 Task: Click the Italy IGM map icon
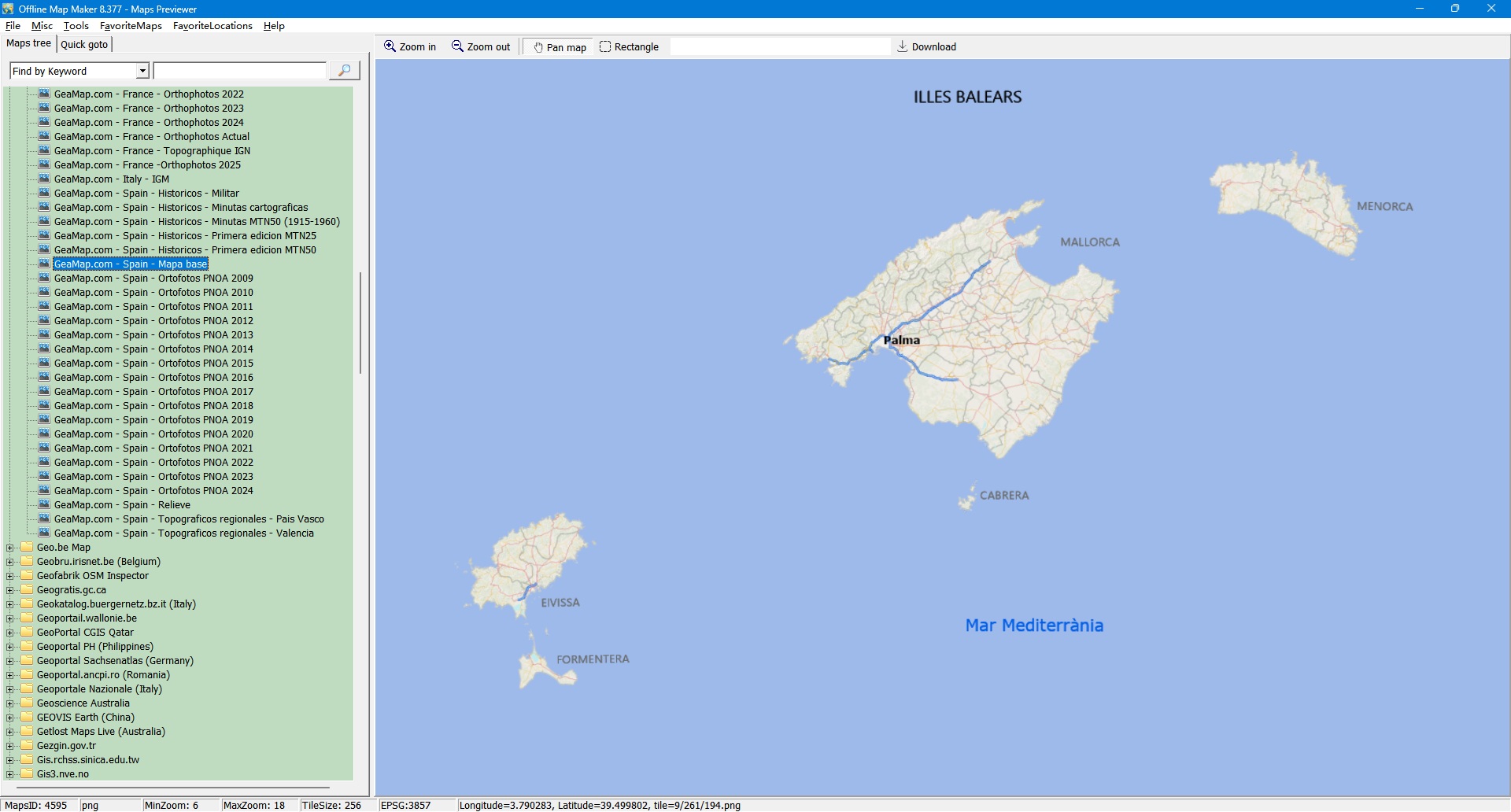[45, 179]
